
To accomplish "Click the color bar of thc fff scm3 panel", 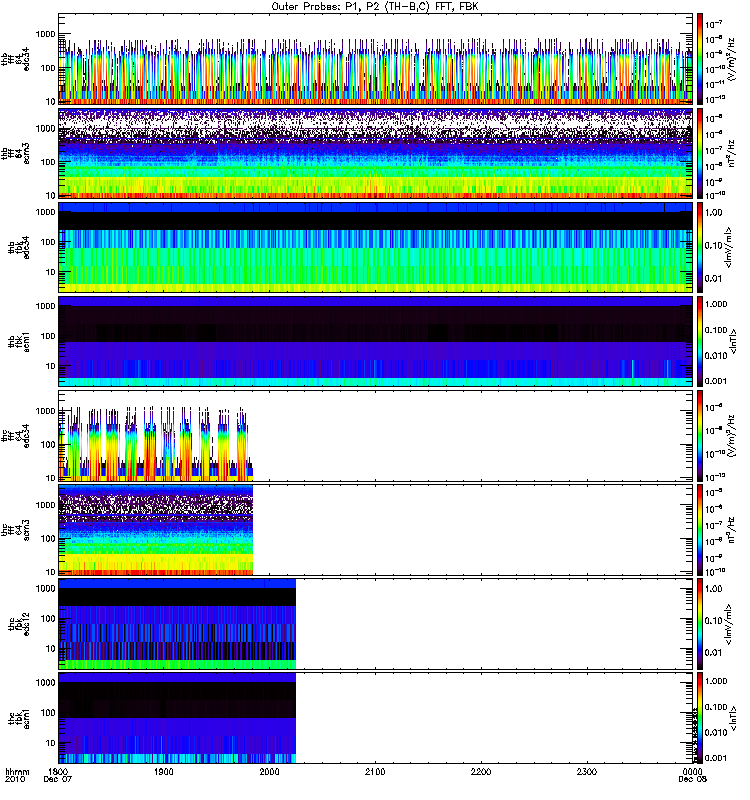I will [x=700, y=530].
